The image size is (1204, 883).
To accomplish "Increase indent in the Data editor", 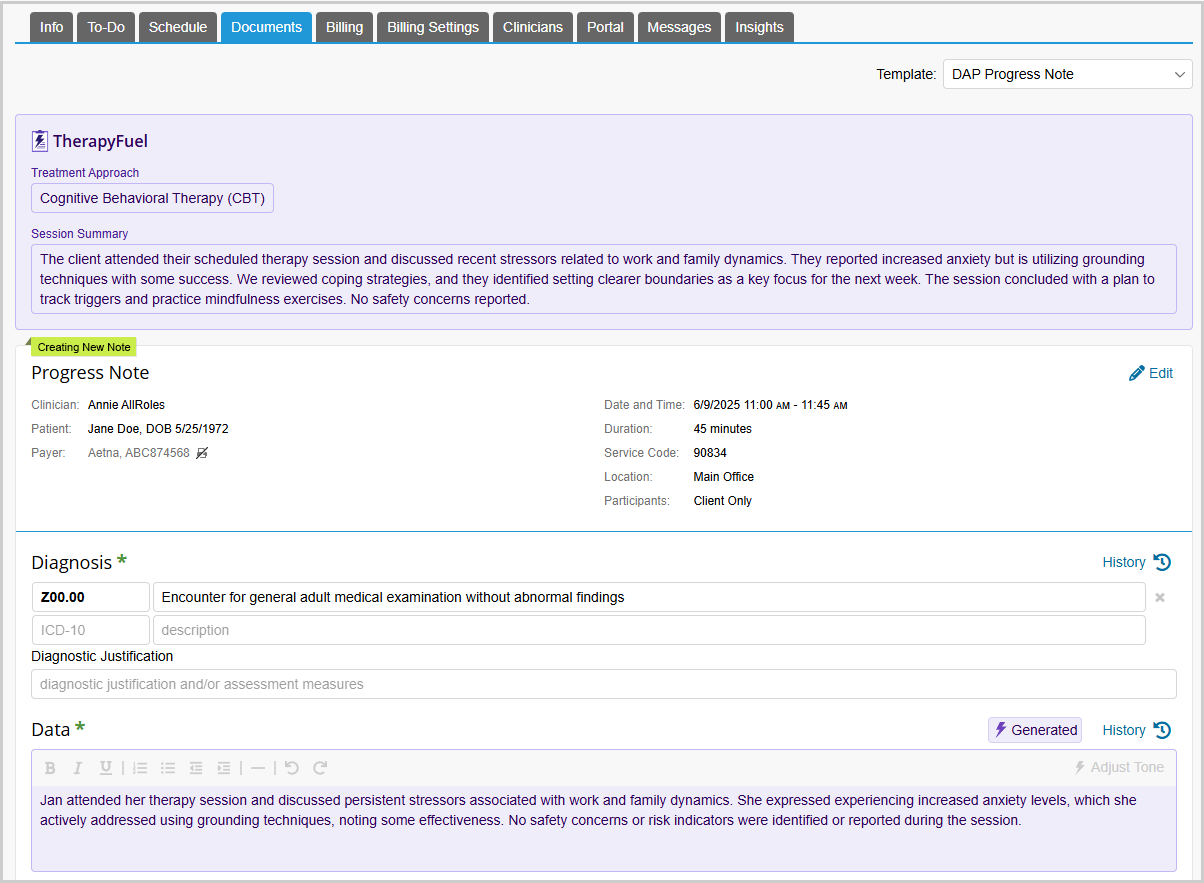I will pyautogui.click(x=224, y=768).
